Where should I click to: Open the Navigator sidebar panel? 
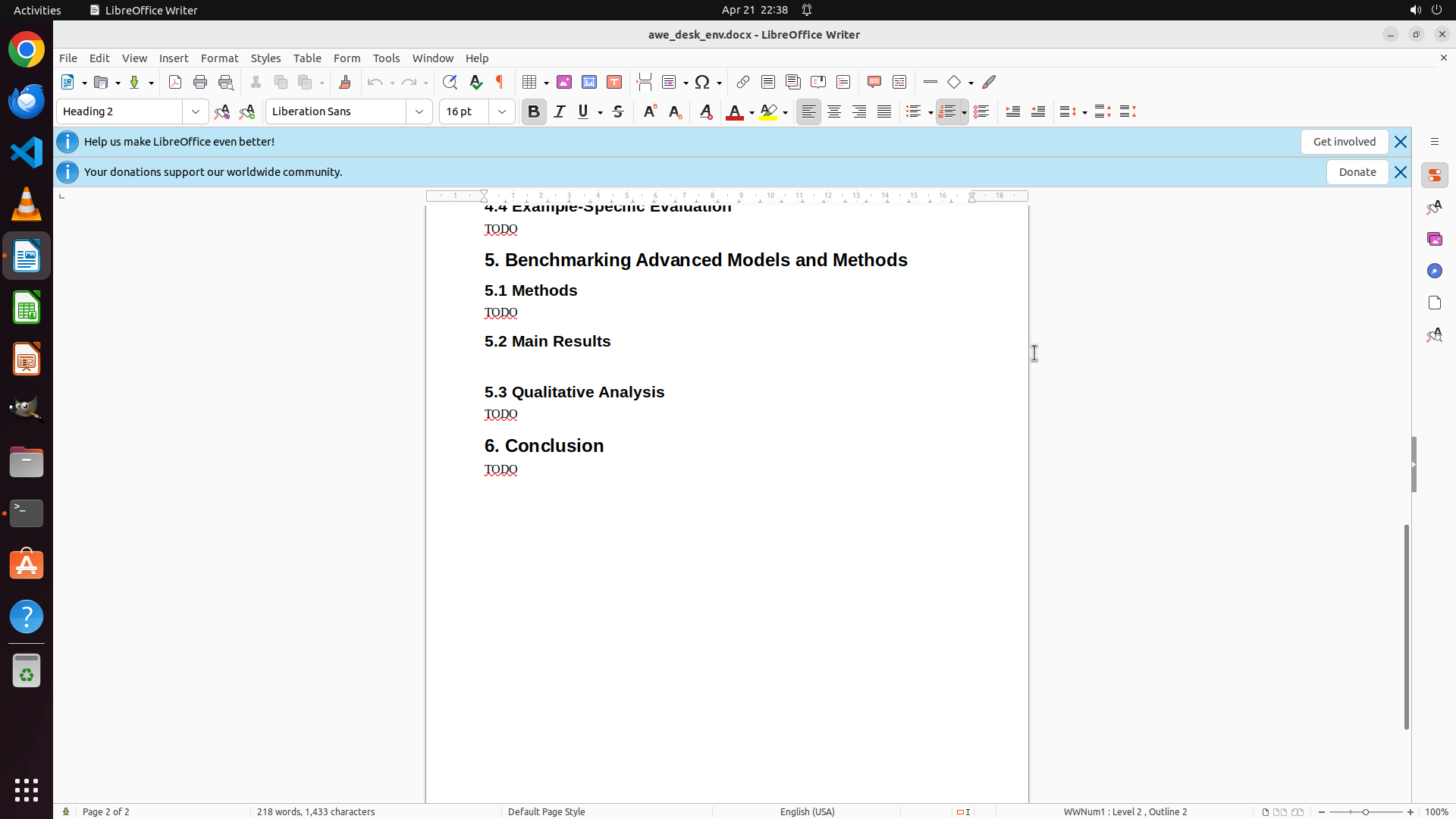1434,271
